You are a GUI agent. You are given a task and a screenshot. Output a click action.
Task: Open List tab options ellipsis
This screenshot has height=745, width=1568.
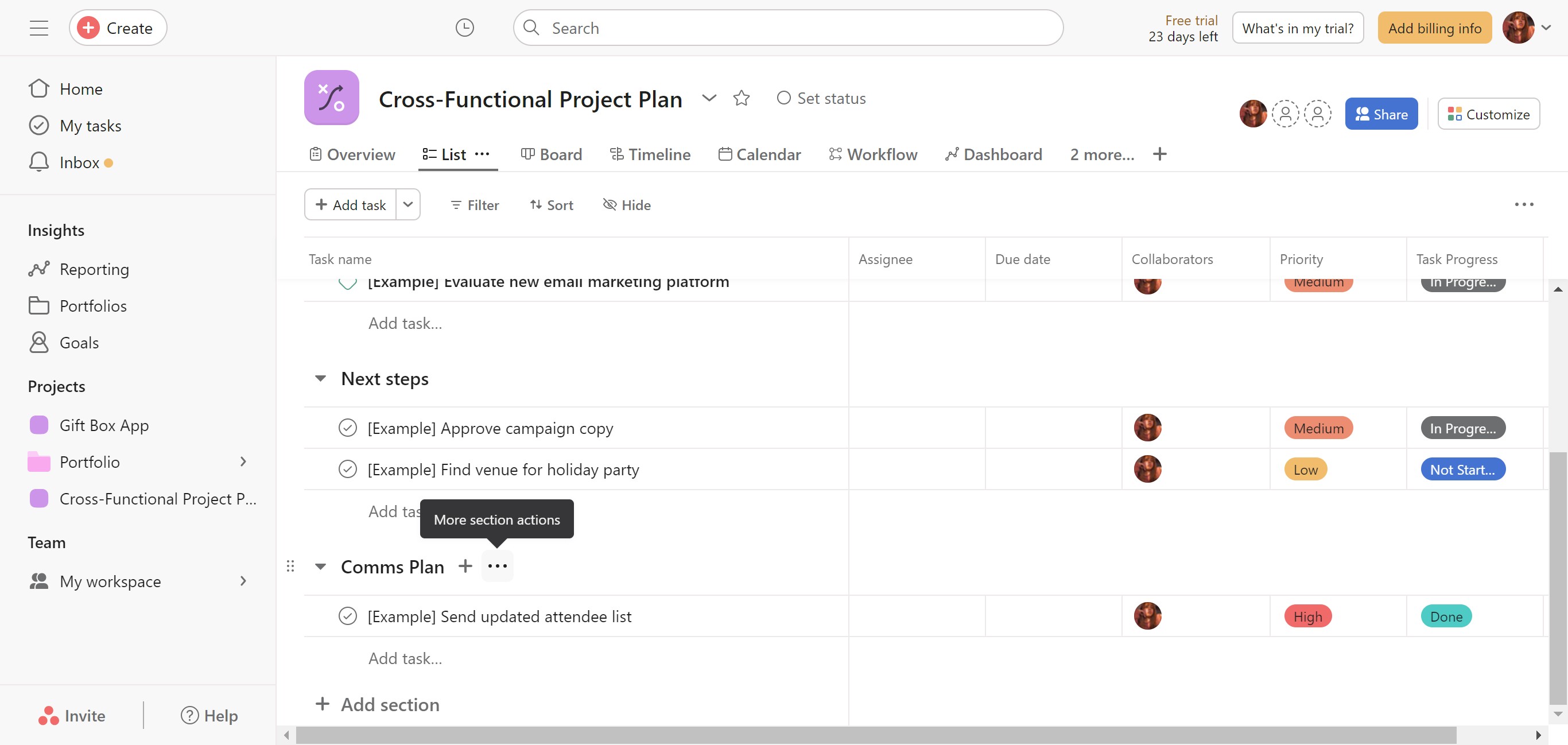click(482, 154)
